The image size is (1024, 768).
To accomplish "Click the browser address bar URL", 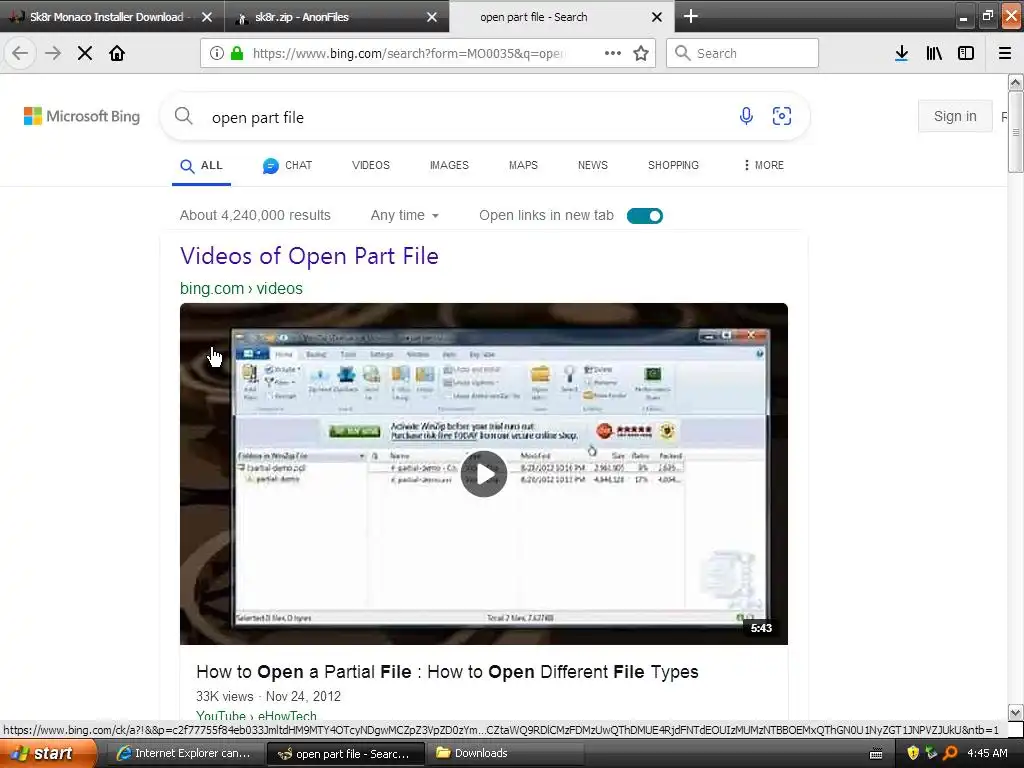I will tap(409, 54).
